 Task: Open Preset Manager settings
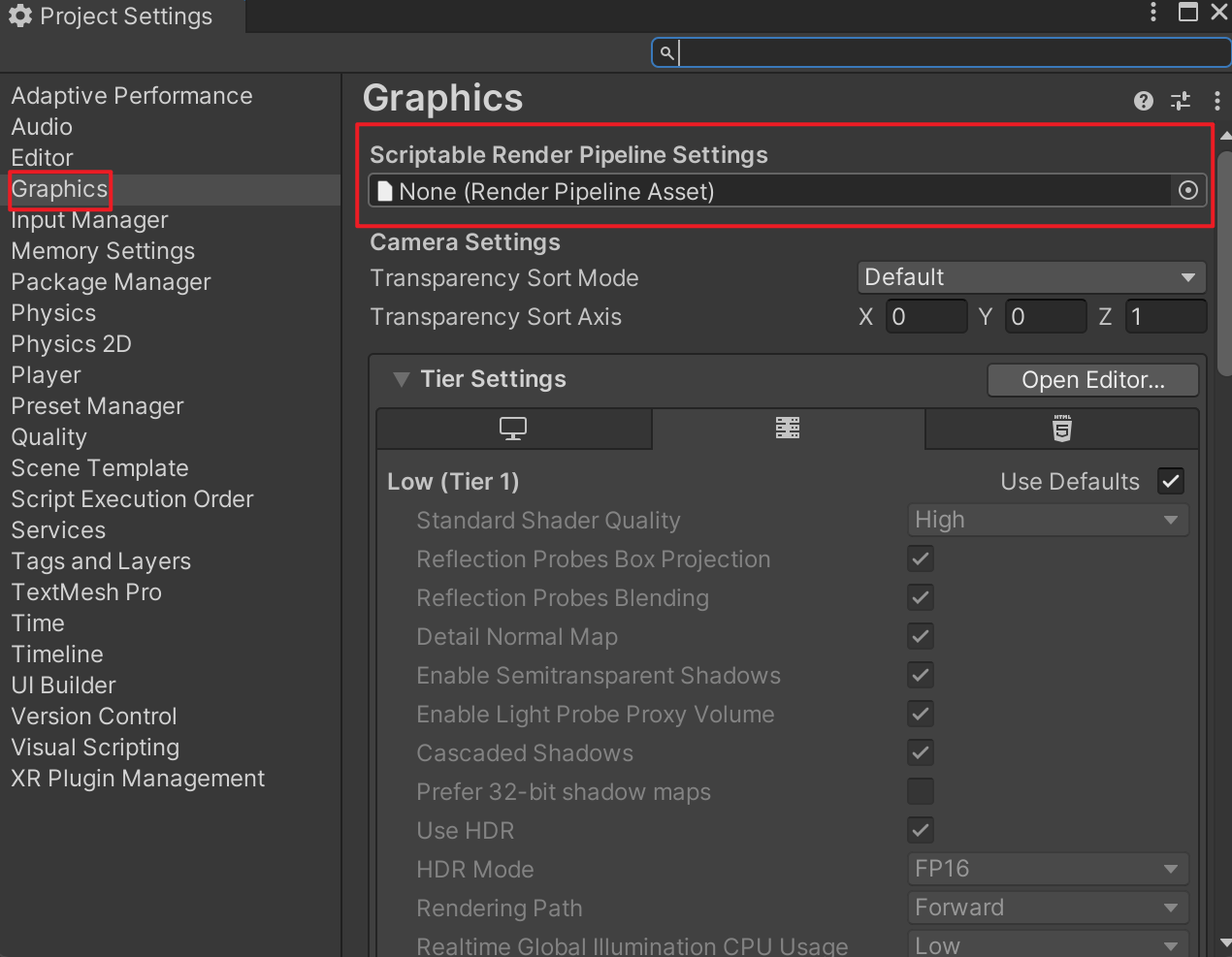(x=97, y=406)
